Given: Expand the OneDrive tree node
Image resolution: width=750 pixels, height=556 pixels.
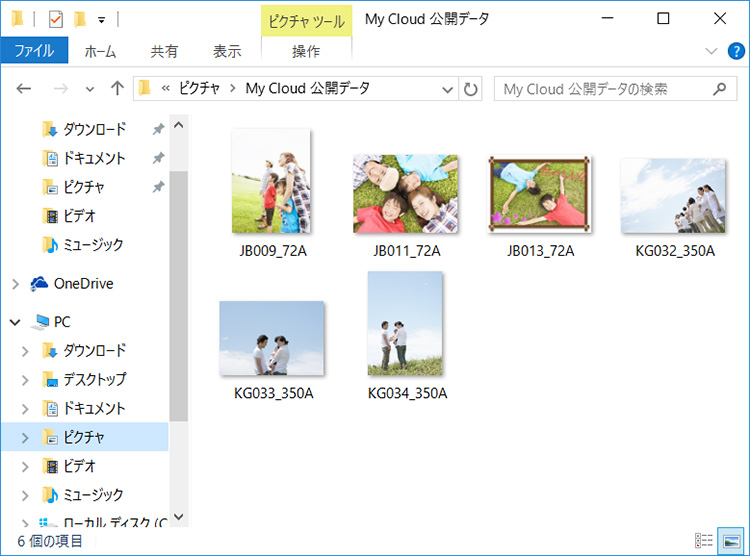Looking at the screenshot, I should click(15, 284).
